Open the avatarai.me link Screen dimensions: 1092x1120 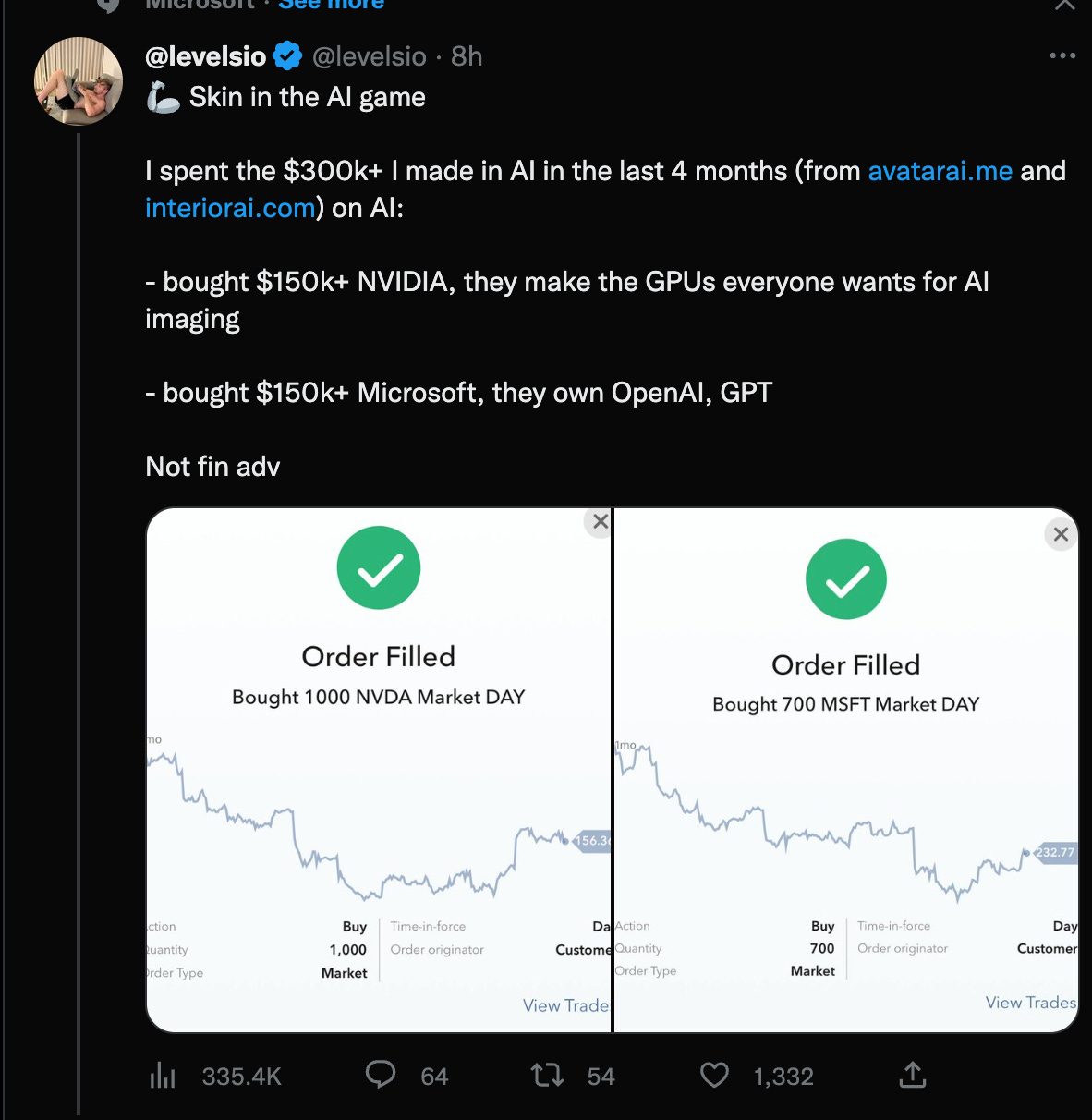coord(939,170)
